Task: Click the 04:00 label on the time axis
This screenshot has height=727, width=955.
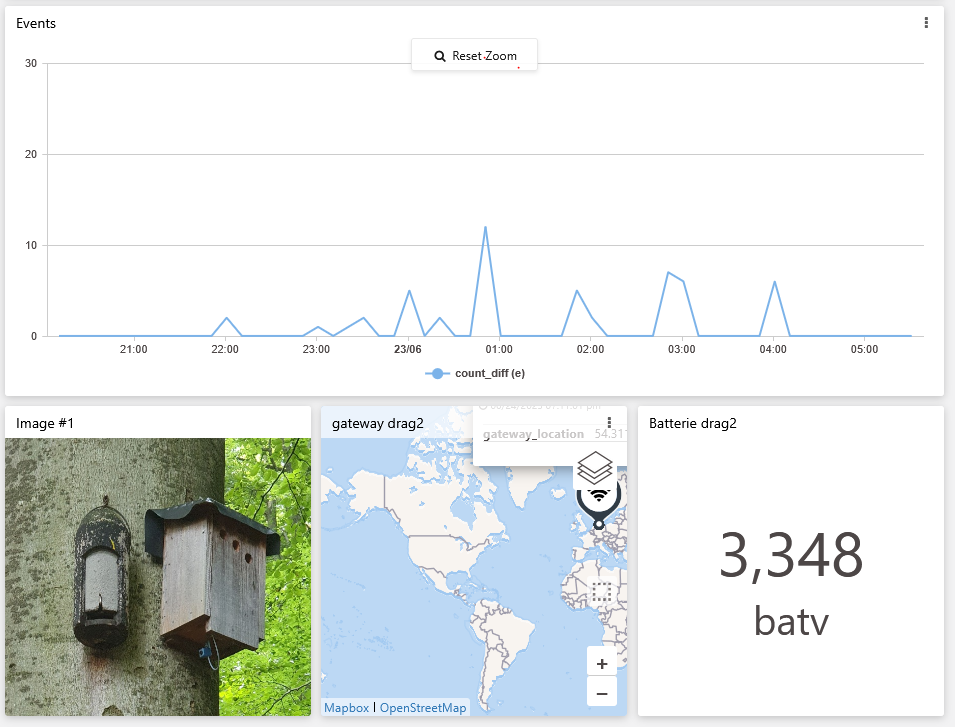Action: pyautogui.click(x=773, y=349)
